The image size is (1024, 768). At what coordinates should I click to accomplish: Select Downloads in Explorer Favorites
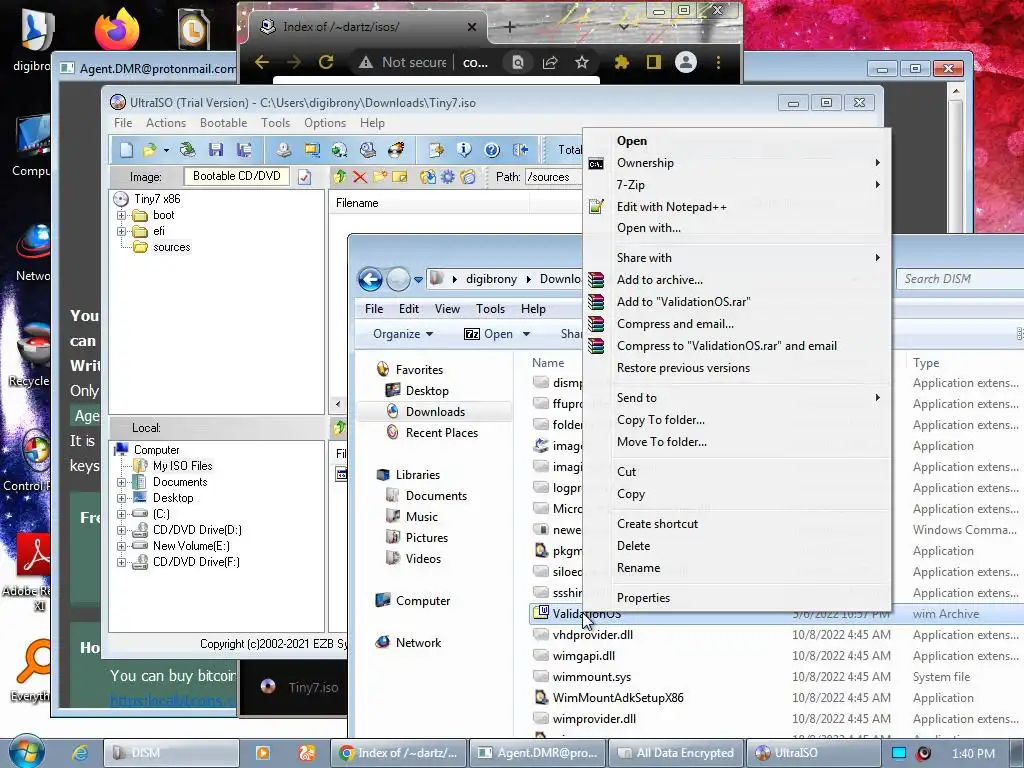435,412
